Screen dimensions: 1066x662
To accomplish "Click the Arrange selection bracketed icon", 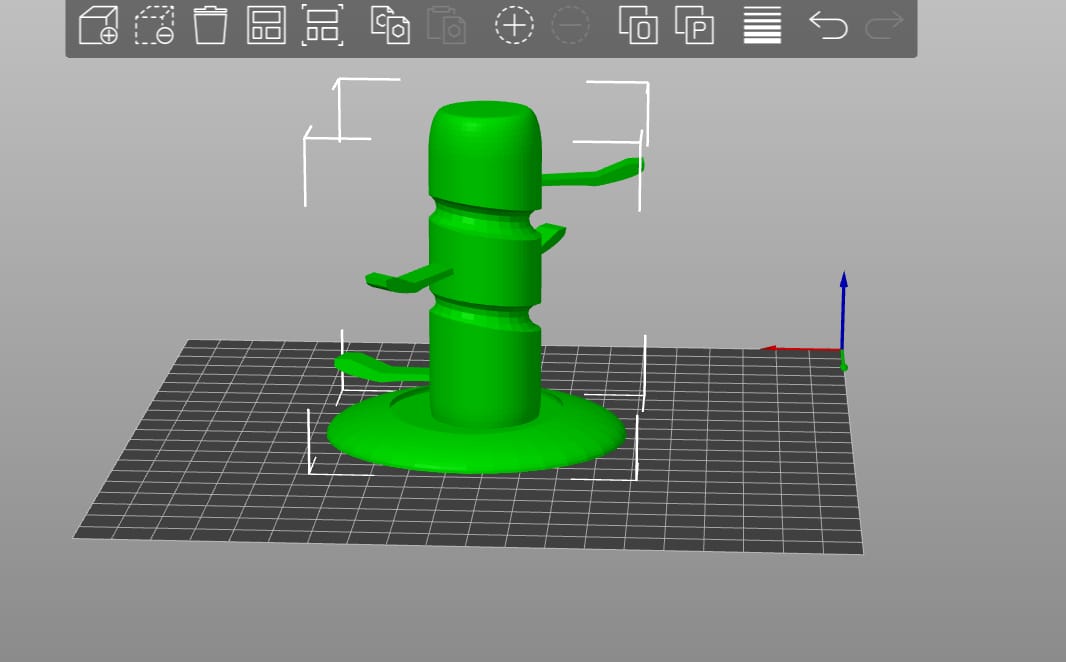I will coord(322,25).
